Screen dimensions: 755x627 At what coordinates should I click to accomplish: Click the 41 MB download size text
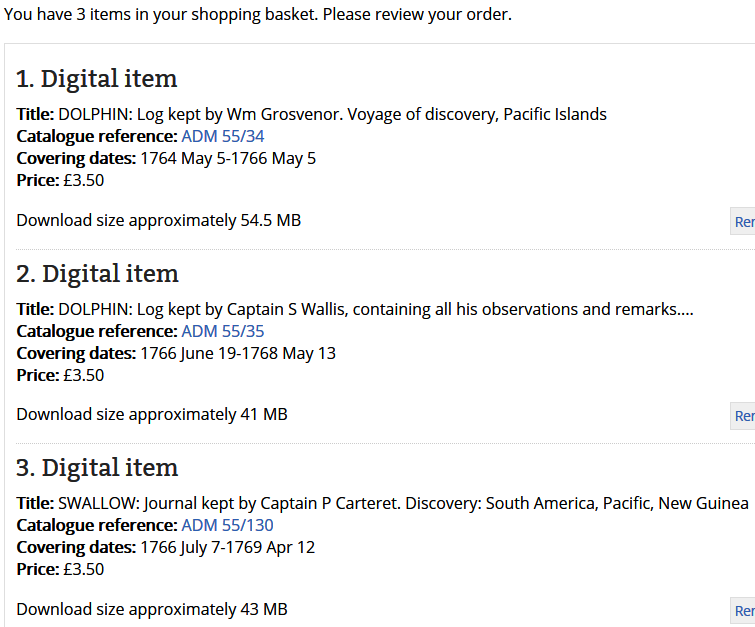[x=152, y=414]
